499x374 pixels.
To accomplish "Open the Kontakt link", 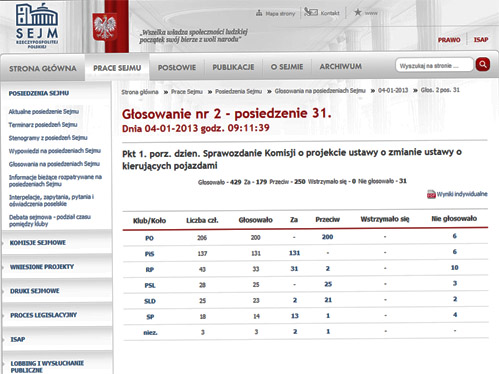I will [x=330, y=13].
